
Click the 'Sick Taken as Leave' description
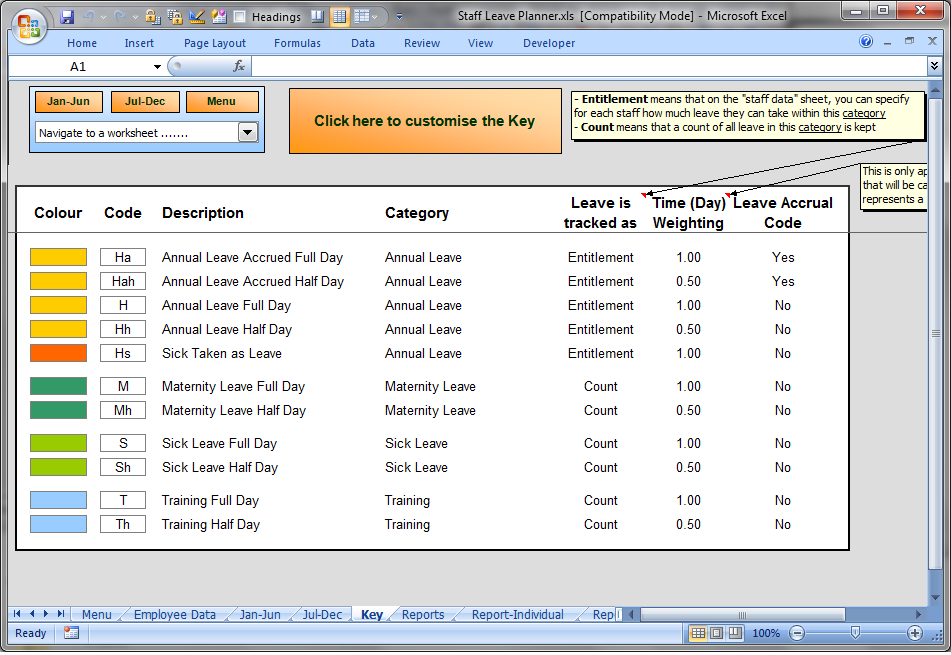click(x=221, y=354)
